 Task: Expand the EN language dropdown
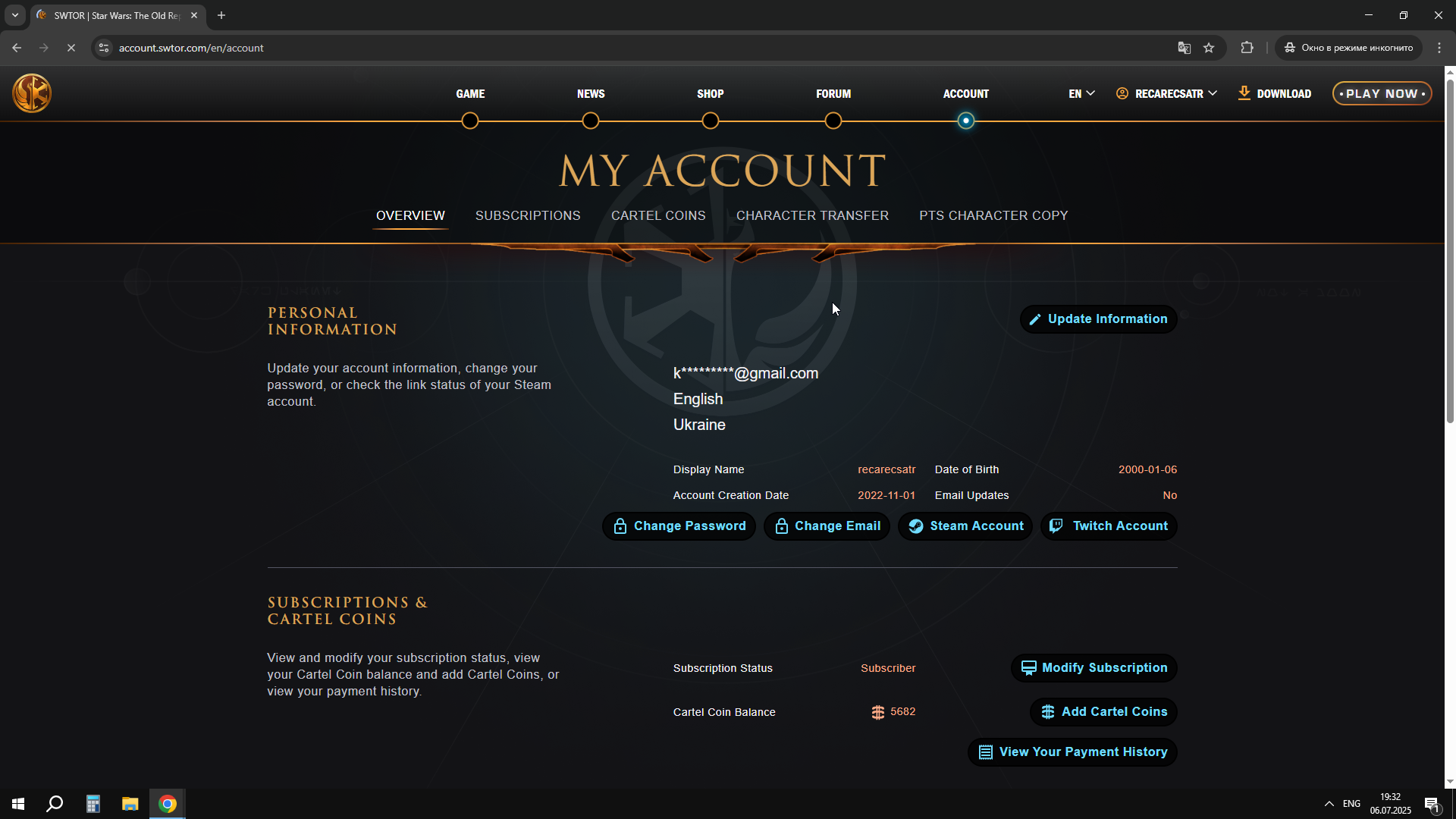(1081, 93)
